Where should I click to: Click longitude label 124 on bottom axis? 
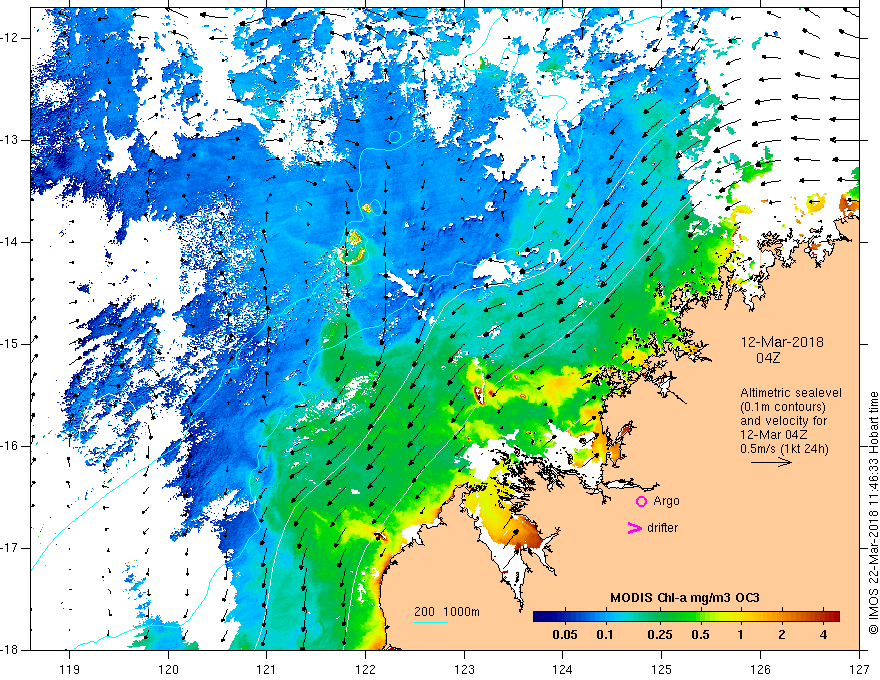point(563,669)
